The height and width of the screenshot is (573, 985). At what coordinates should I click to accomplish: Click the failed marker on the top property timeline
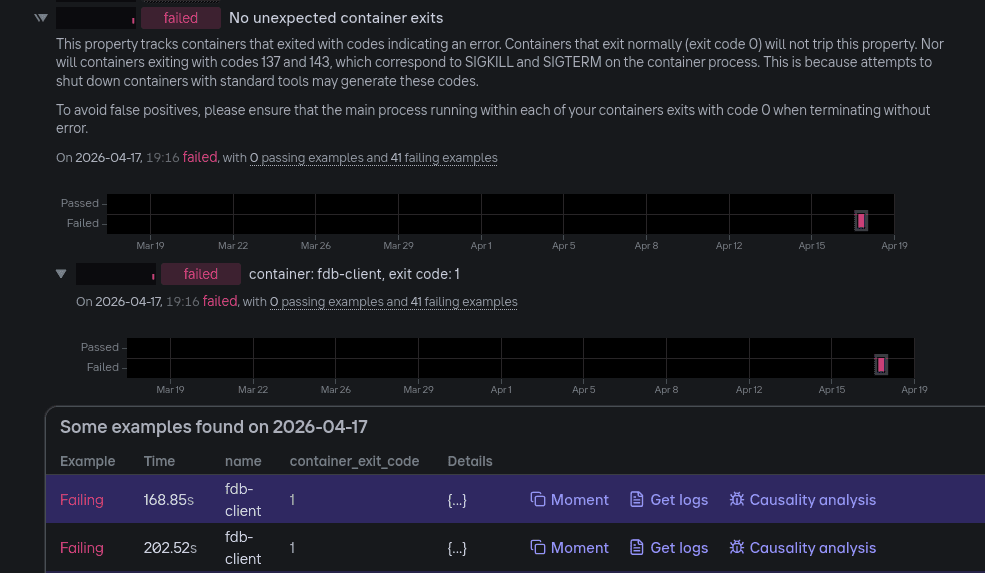pyautogui.click(x=861, y=221)
